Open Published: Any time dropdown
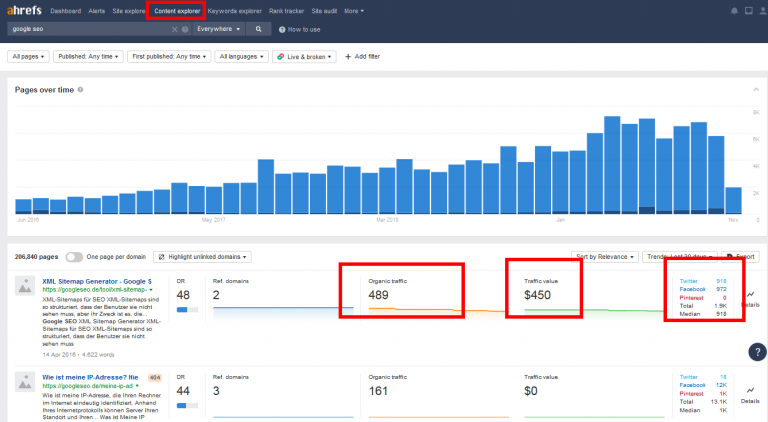The height and width of the screenshot is (422, 768). pos(88,57)
